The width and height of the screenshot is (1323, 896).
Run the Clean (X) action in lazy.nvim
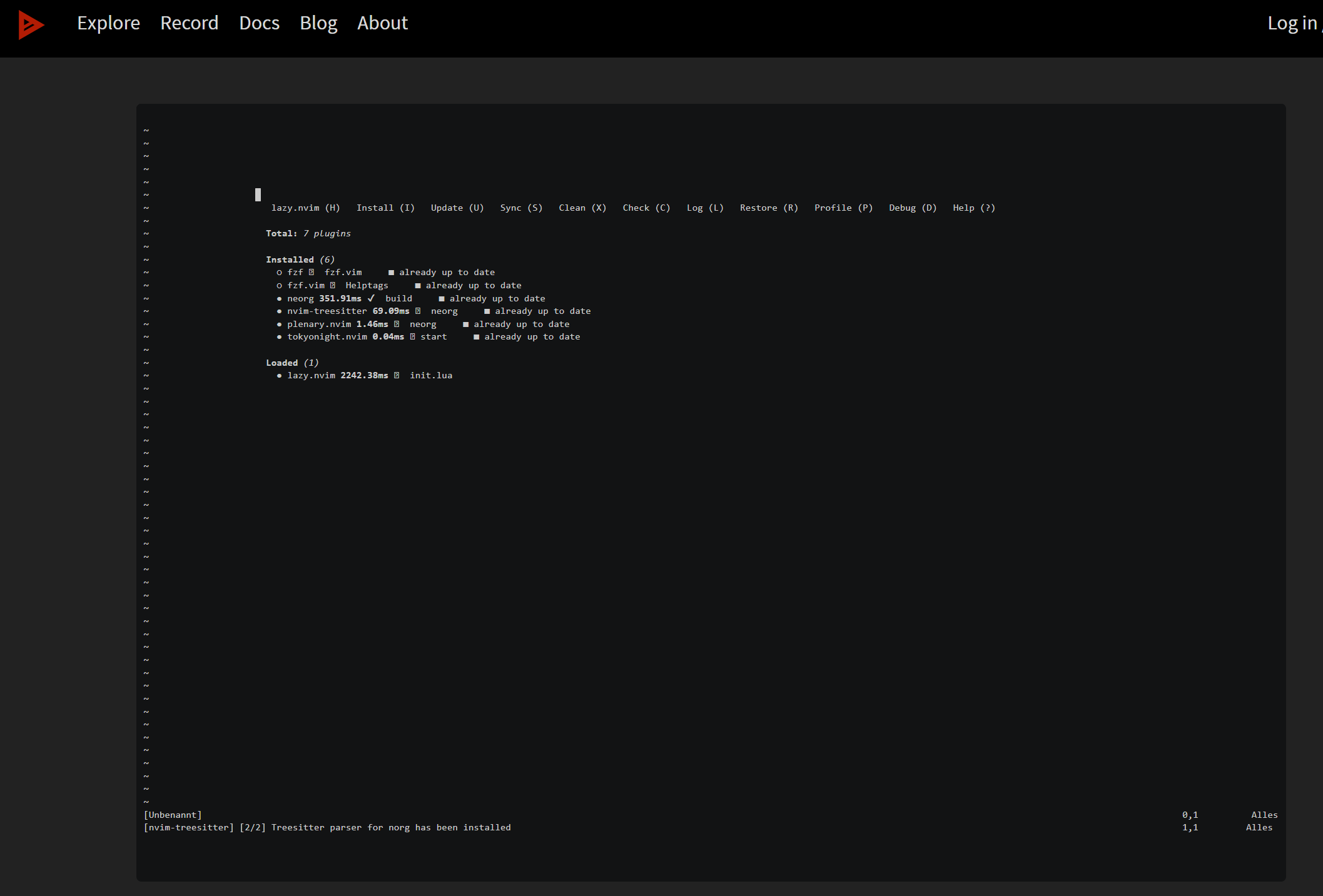point(582,208)
